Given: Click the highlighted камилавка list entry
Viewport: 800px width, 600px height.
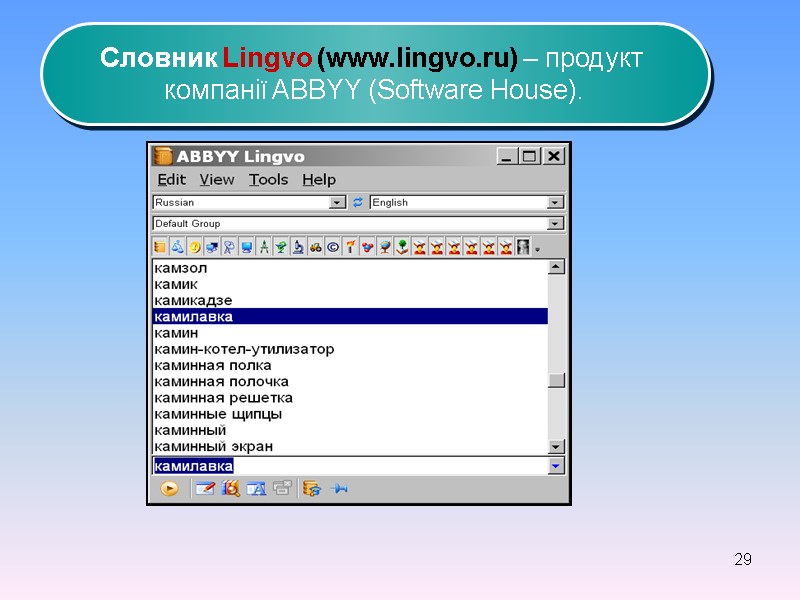Looking at the screenshot, I should pos(350,316).
